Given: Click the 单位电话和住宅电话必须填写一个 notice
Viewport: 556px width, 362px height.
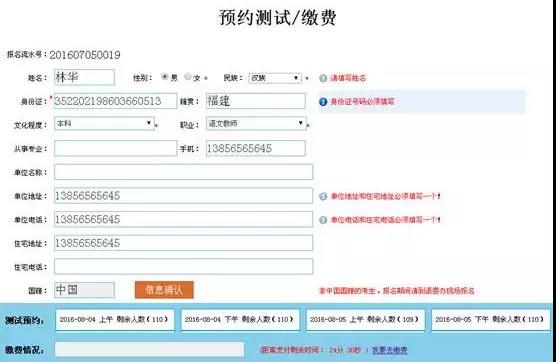Looking at the screenshot, I should pyautogui.click(x=385, y=220).
